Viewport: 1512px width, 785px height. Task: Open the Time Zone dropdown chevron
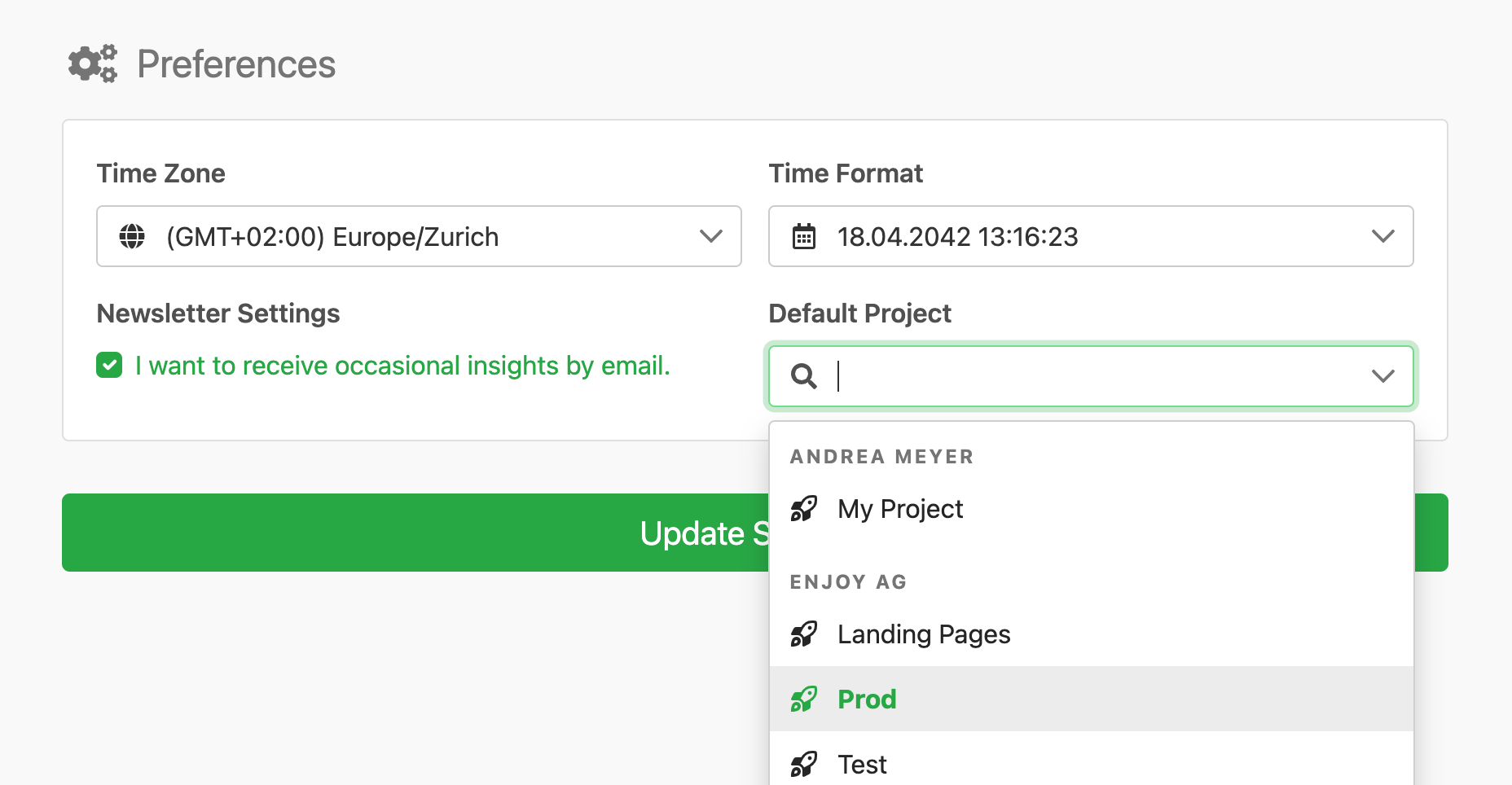click(x=711, y=236)
